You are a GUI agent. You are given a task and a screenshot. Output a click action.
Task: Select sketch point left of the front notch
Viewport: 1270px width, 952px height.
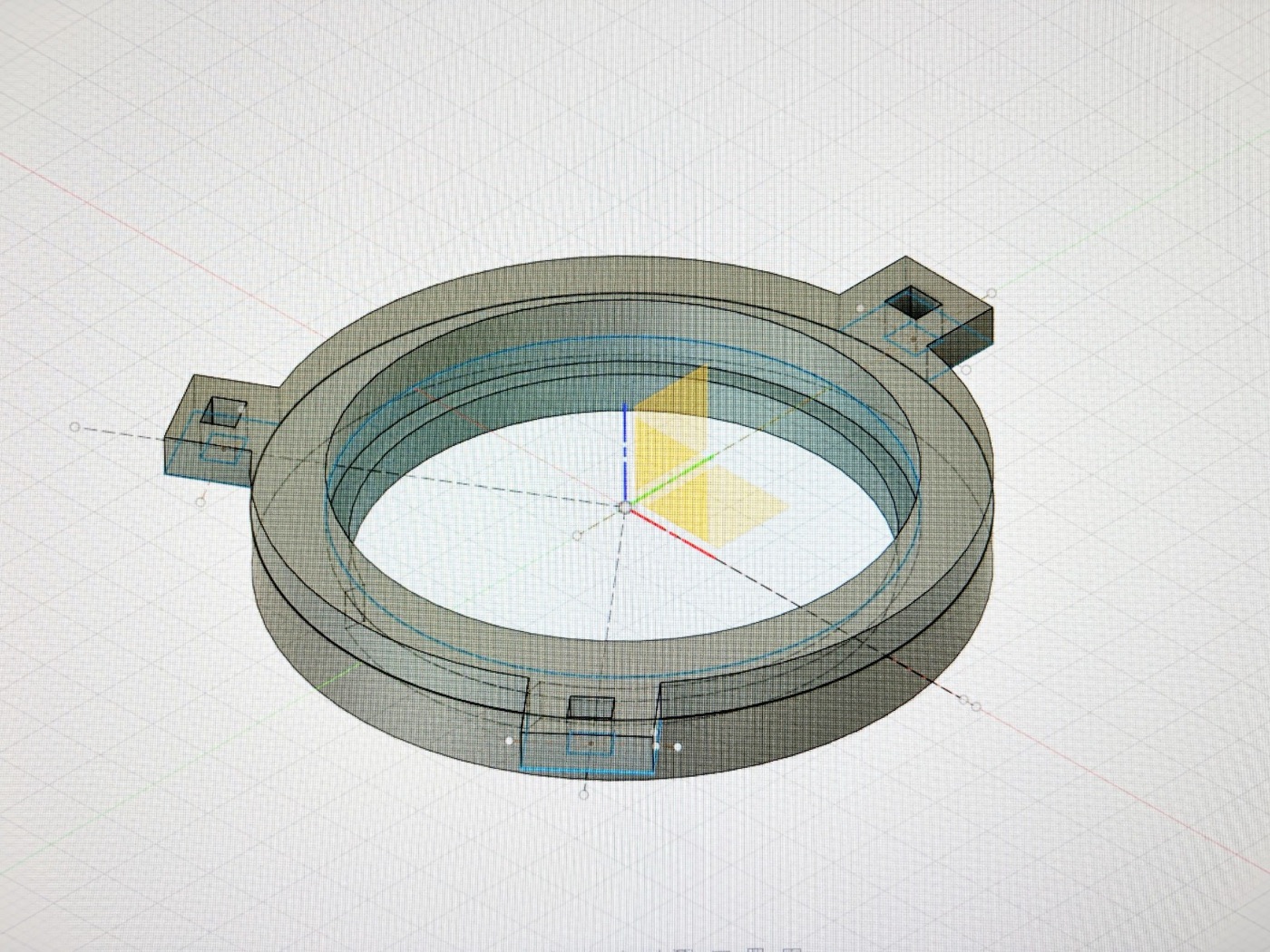(510, 742)
